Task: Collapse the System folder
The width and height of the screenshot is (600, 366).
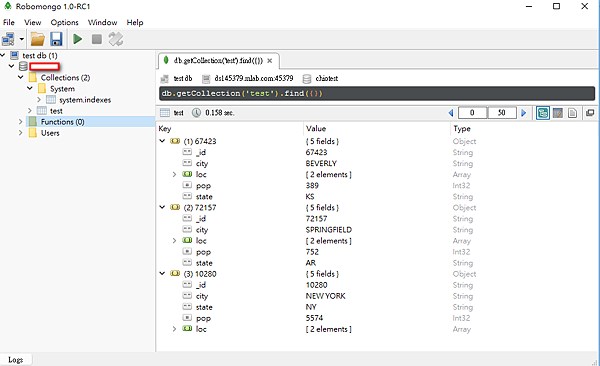Action: pyautogui.click(x=30, y=88)
